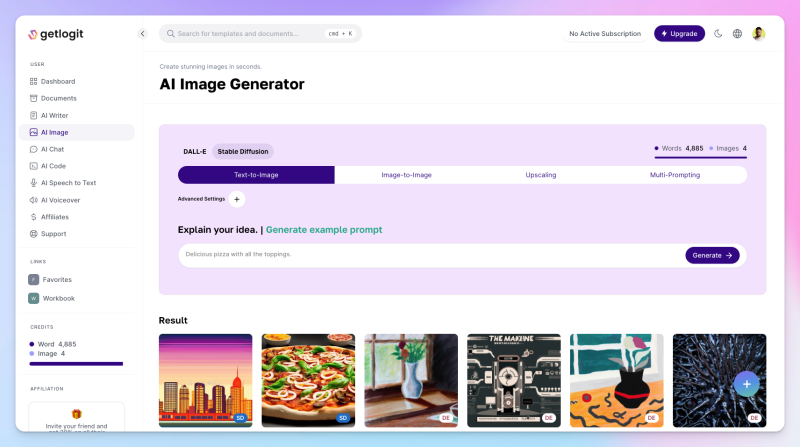Open the AI Chat menu item label

[x=53, y=150]
